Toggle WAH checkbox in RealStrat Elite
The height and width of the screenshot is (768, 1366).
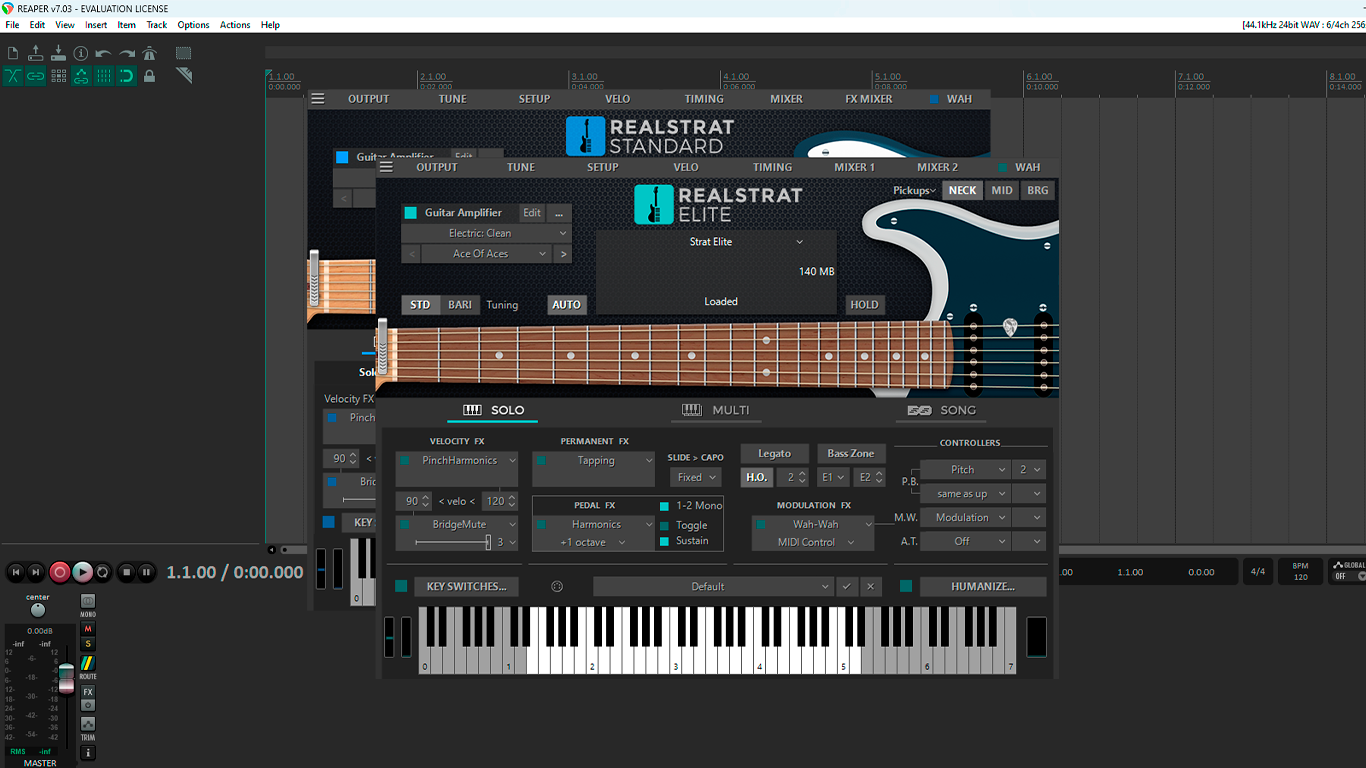click(x=1003, y=167)
